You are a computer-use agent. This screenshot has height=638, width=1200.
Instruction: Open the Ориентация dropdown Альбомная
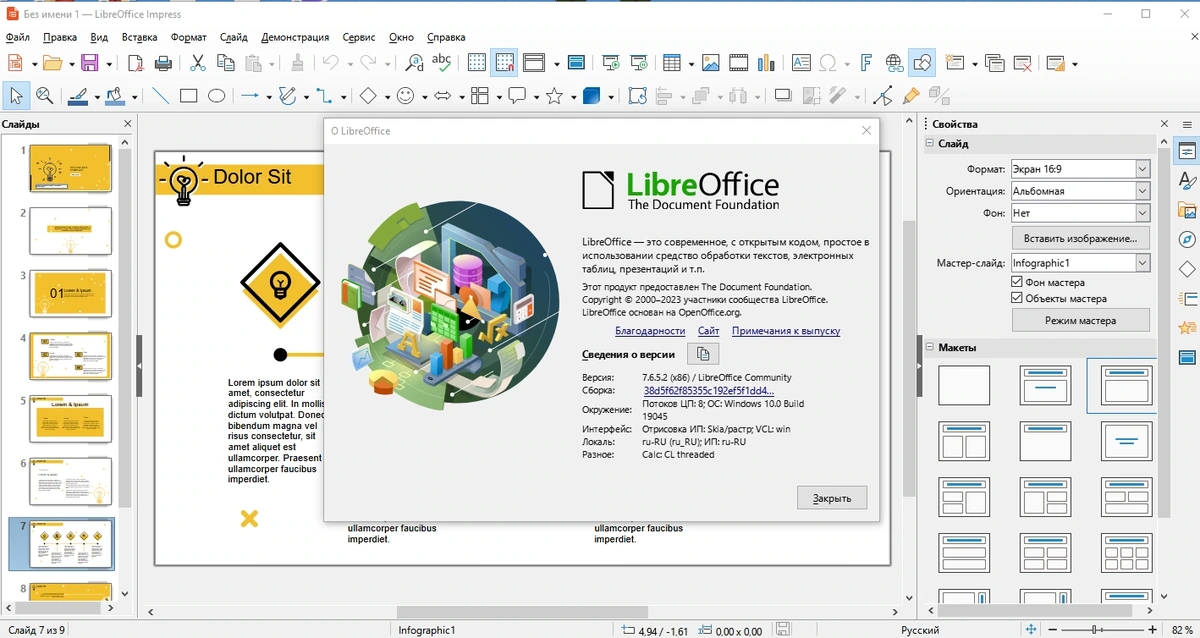1080,191
